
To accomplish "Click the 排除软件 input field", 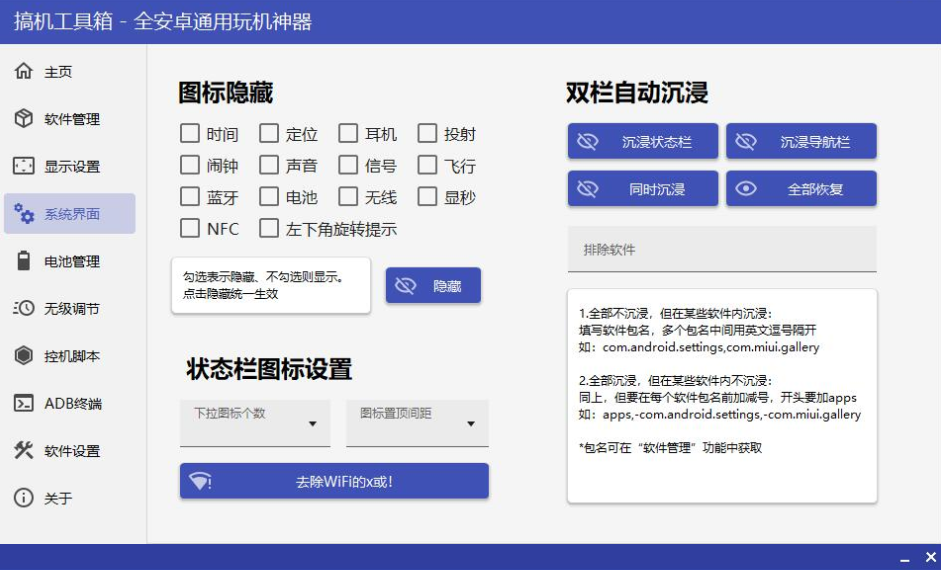I will (722, 249).
